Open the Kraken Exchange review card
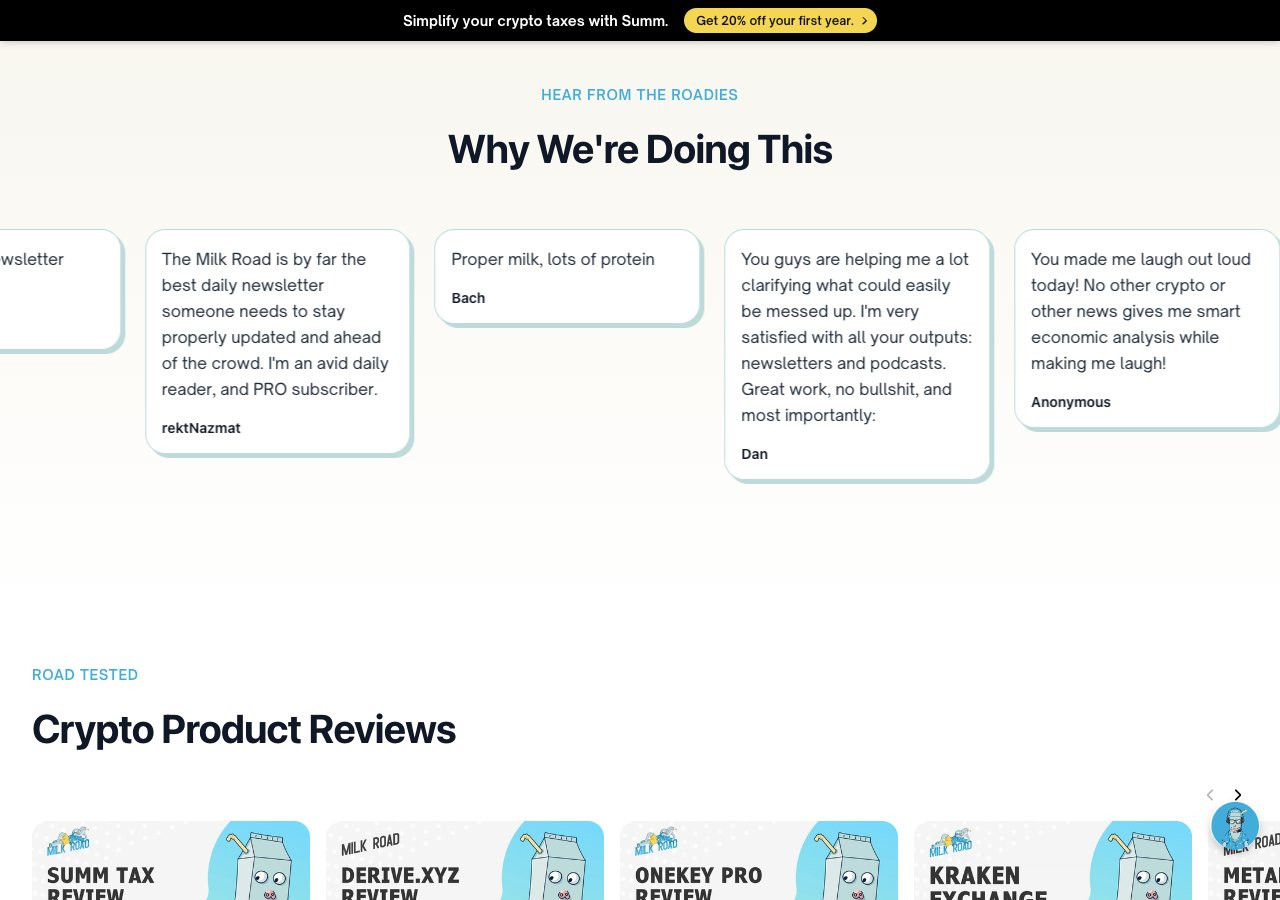This screenshot has height=900, width=1280. 1053,861
